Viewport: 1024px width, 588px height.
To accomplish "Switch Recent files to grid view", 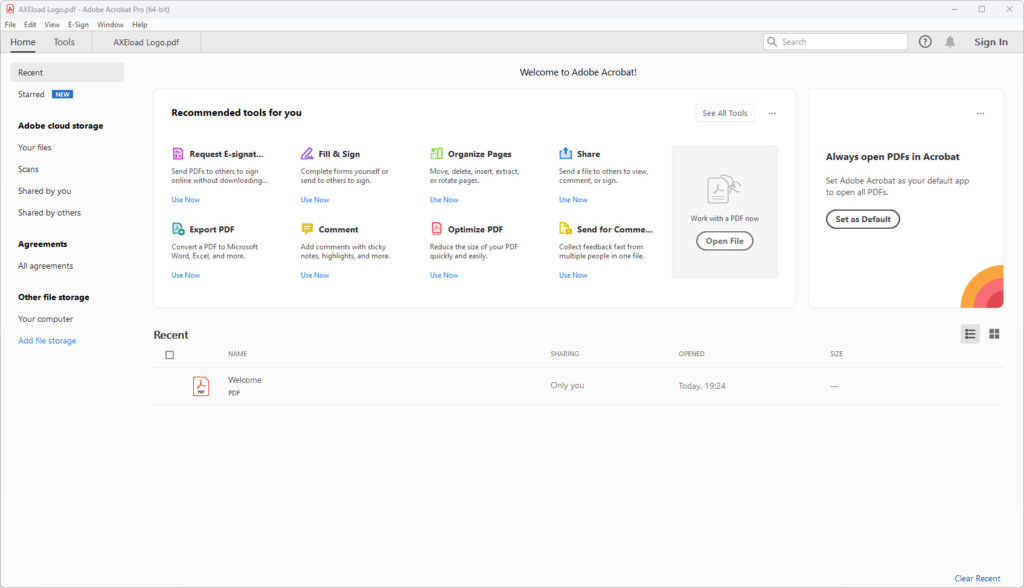I will (994, 334).
